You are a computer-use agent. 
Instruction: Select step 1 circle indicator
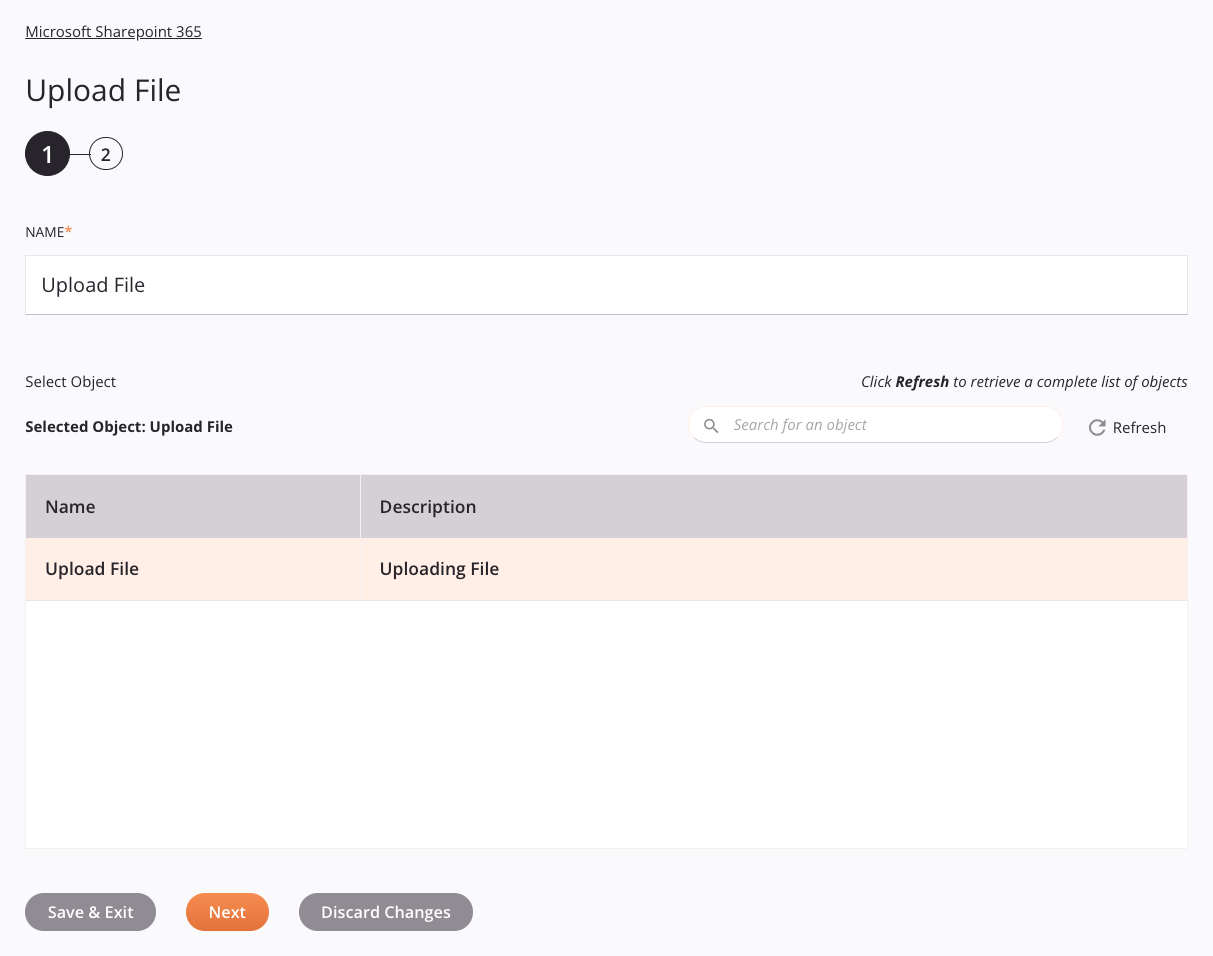pos(47,154)
